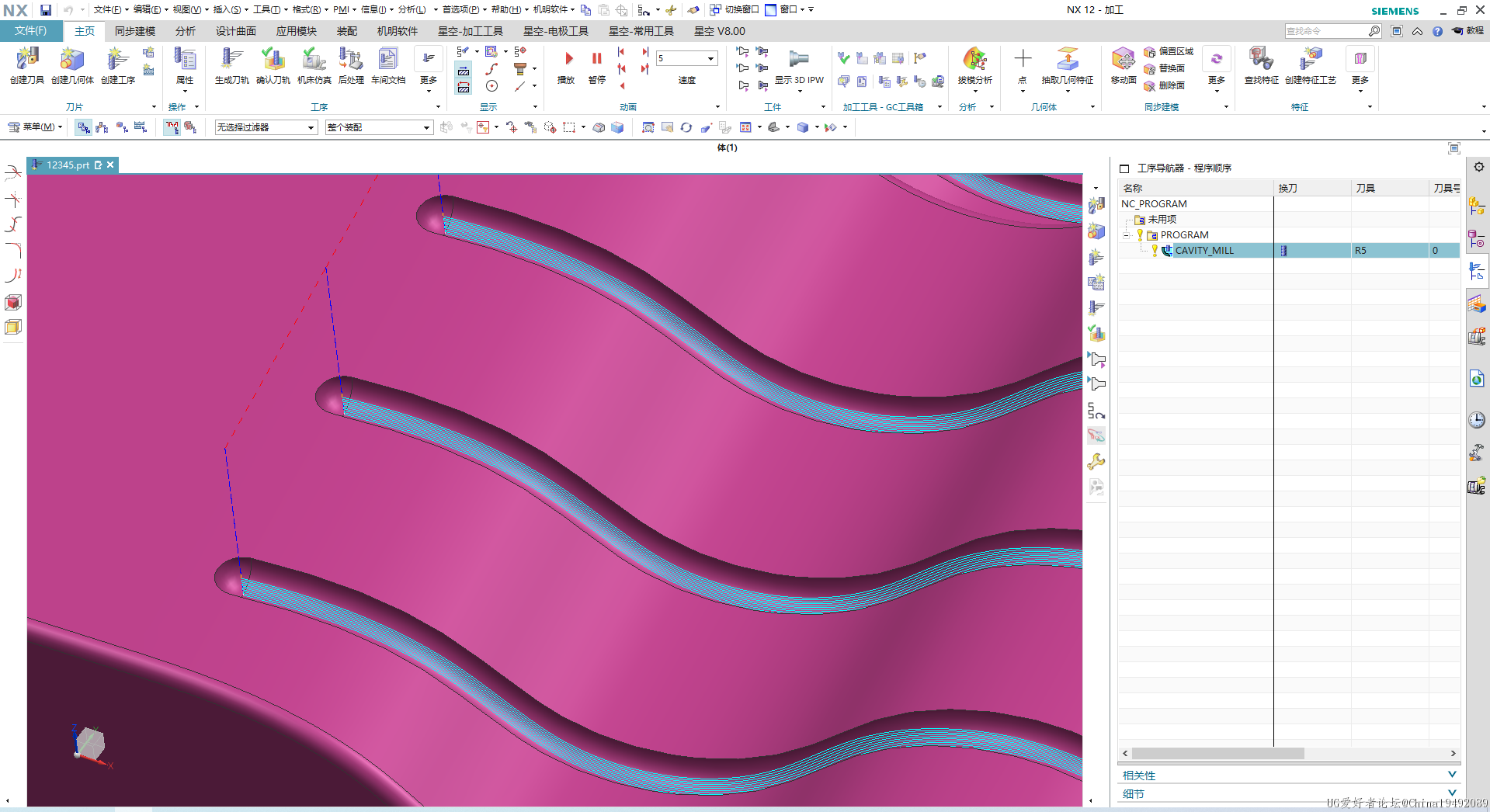Select the 移动面 (Move Face) tool

click(x=1124, y=65)
